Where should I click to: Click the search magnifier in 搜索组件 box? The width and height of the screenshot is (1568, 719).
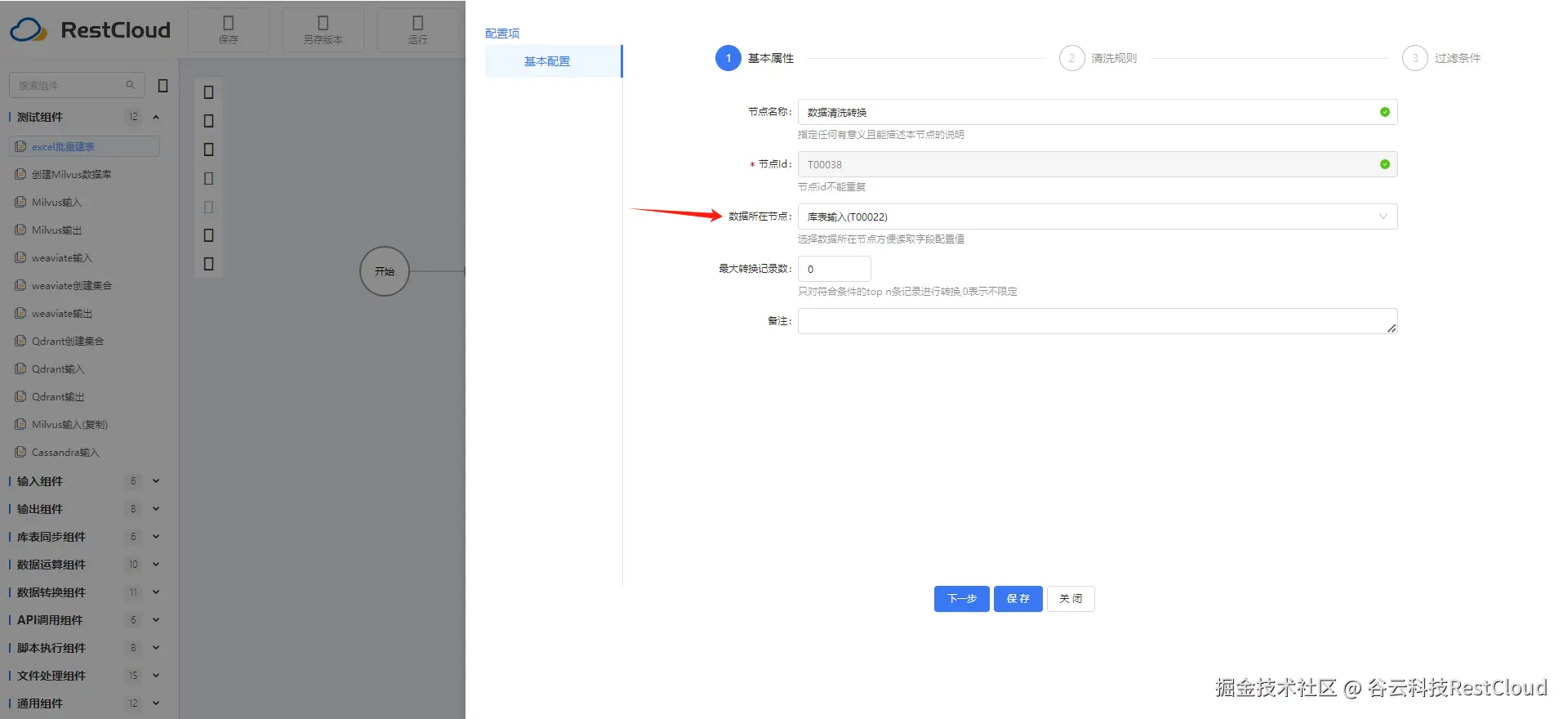coord(130,85)
